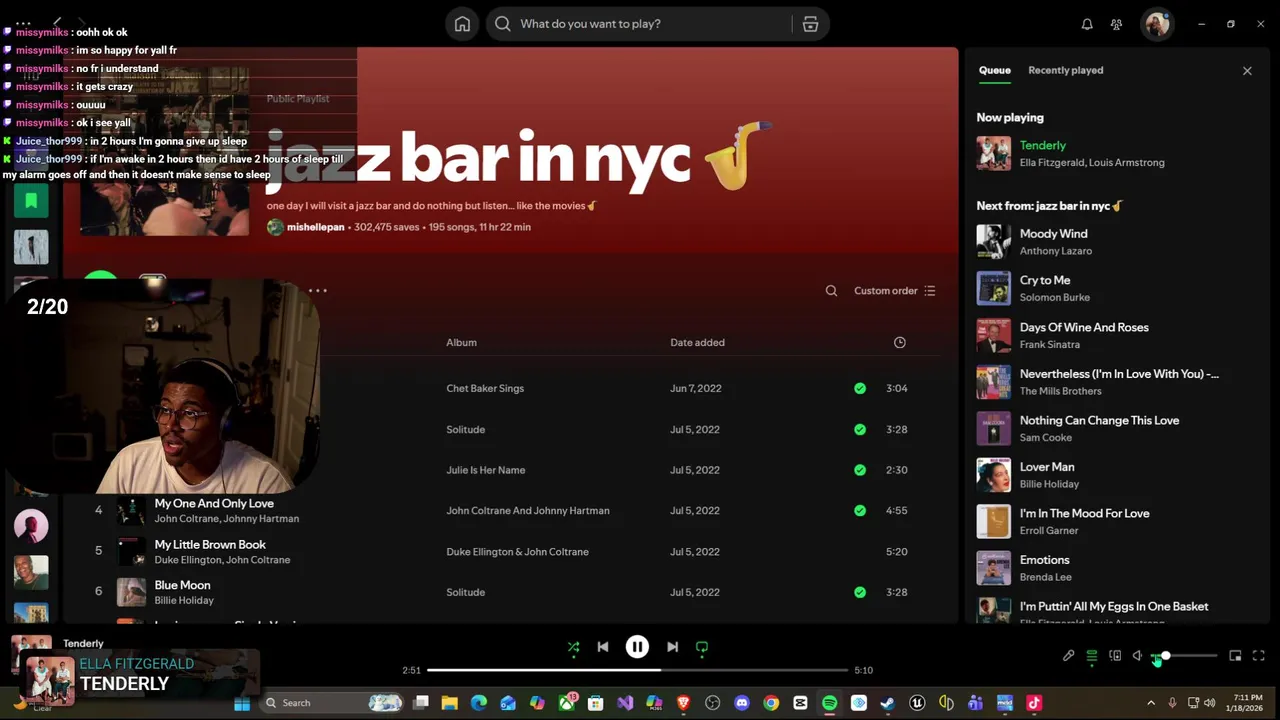Open Connect to a device
The width and height of the screenshot is (1280, 720).
point(1115,656)
